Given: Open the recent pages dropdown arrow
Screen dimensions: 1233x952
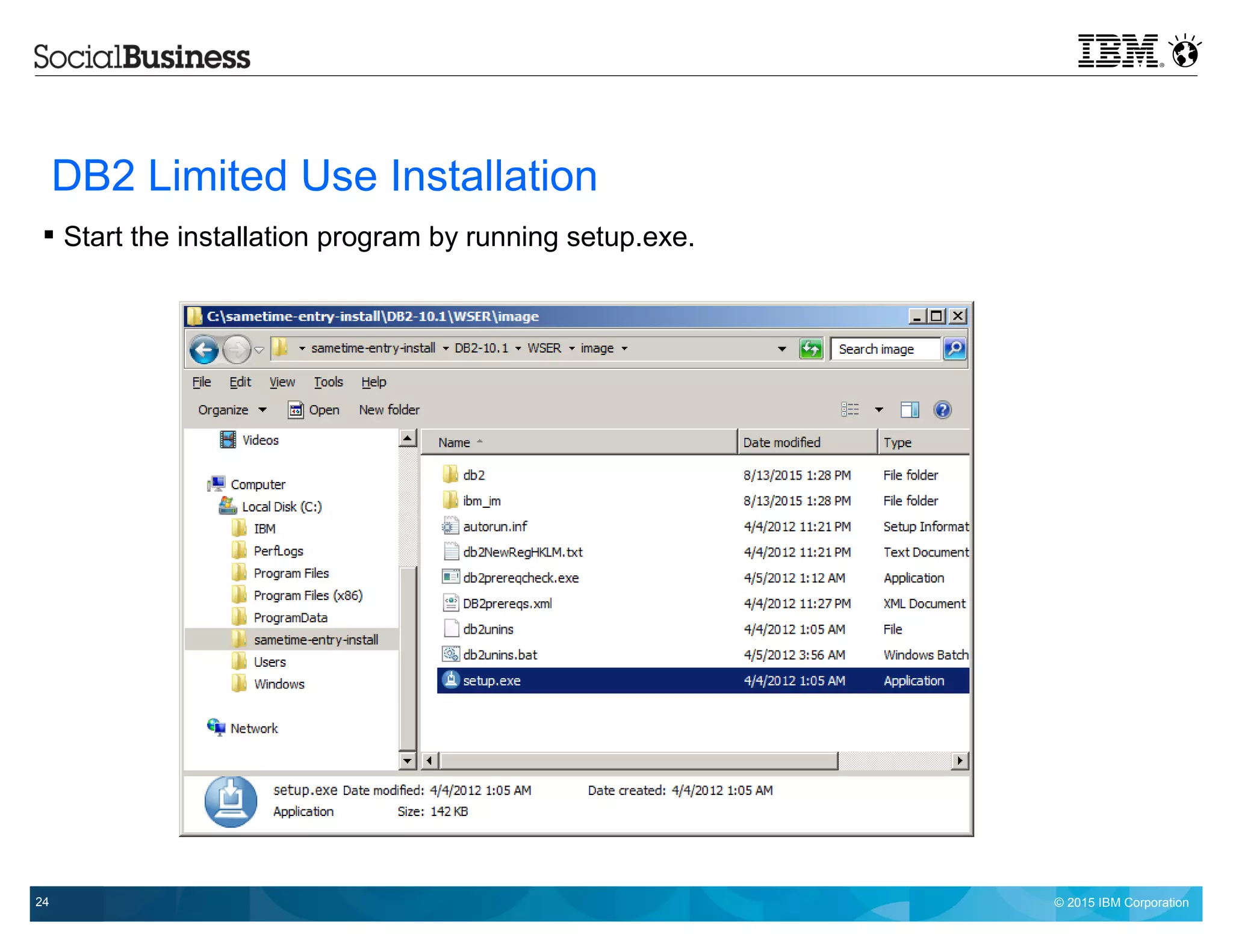Looking at the screenshot, I should pos(259,350).
